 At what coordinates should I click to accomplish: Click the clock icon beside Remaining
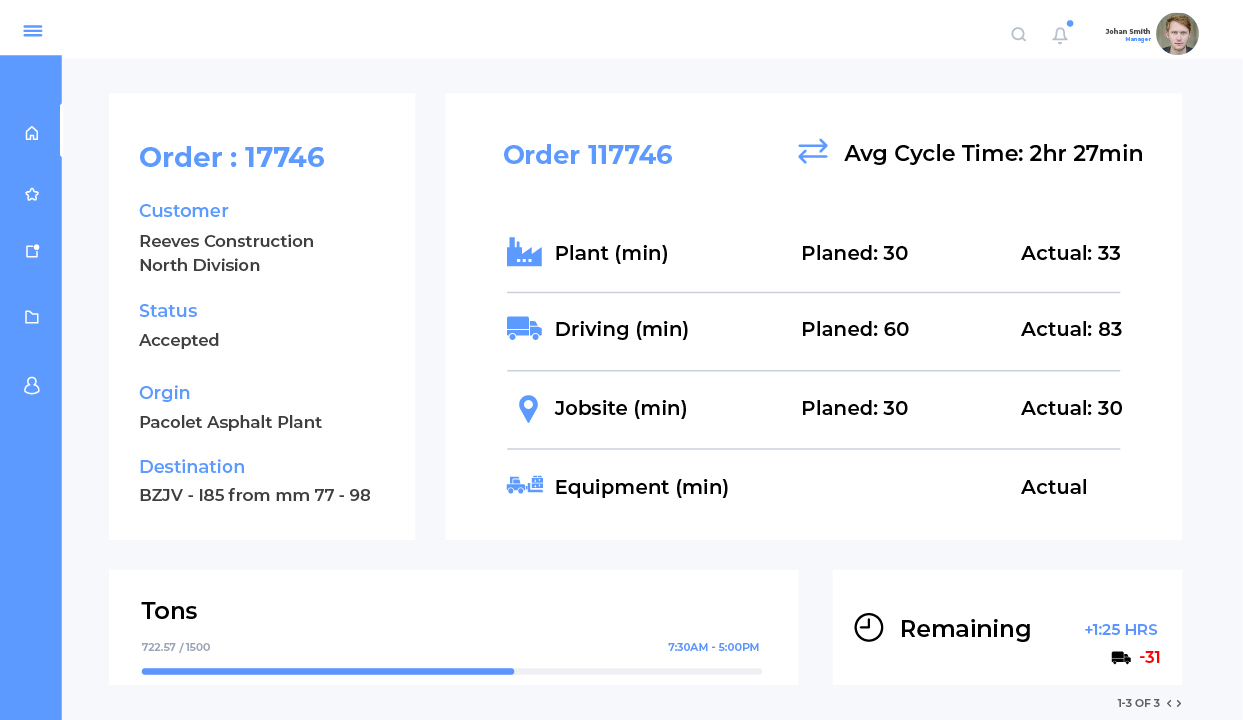click(869, 628)
